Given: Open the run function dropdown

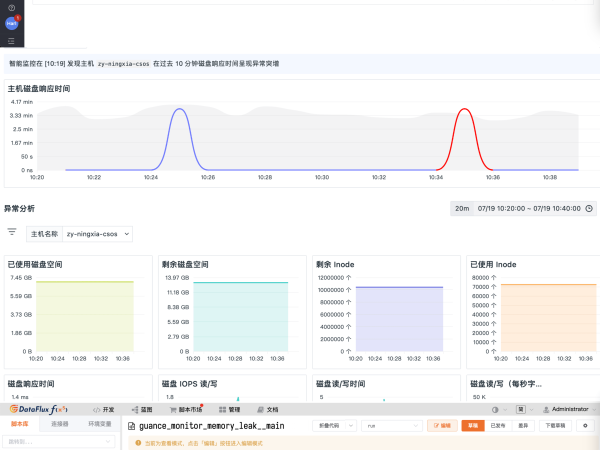Looking at the screenshot, I should click(x=391, y=426).
